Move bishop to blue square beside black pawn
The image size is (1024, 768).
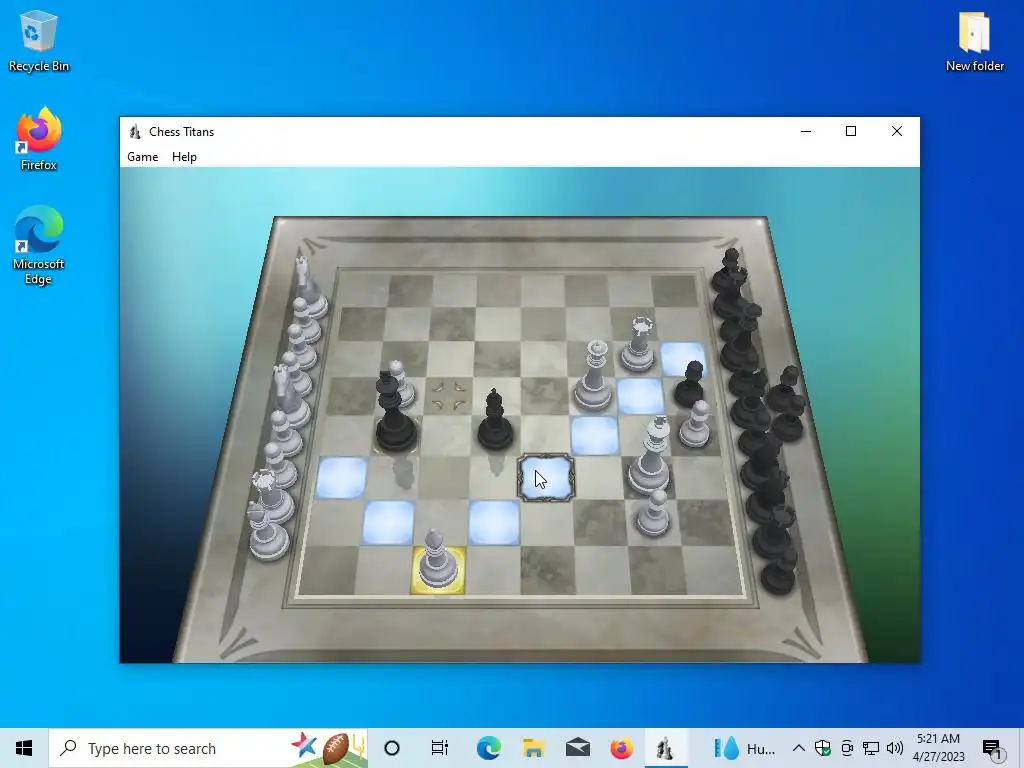[683, 357]
